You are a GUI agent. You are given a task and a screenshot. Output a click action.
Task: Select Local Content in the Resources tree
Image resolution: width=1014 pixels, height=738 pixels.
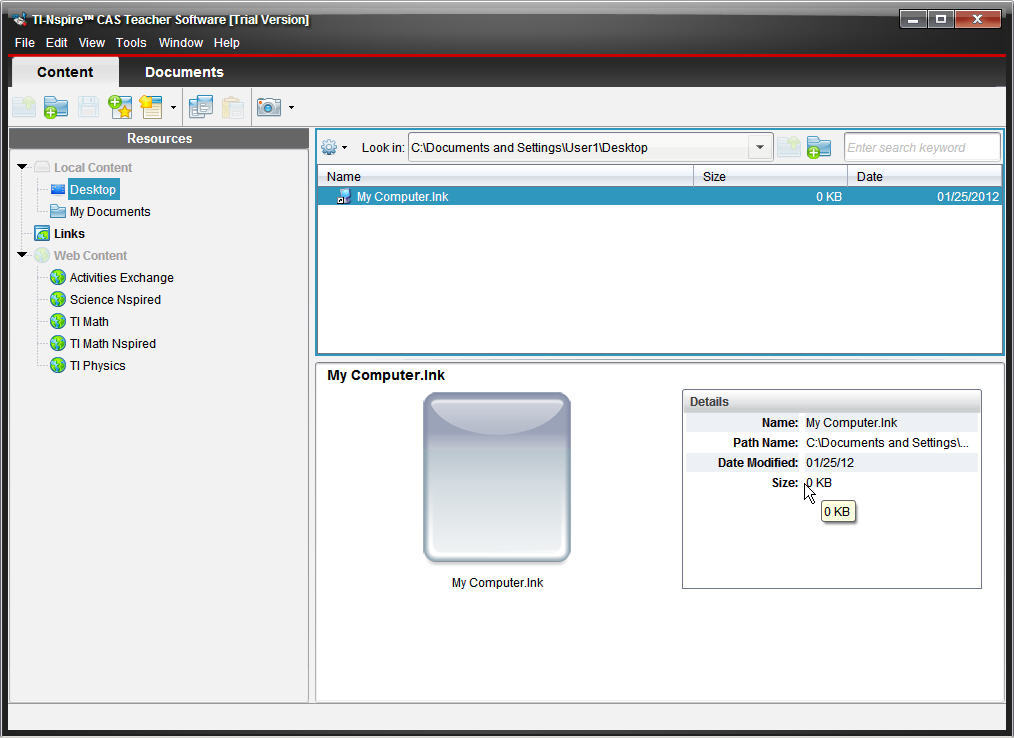coord(92,168)
